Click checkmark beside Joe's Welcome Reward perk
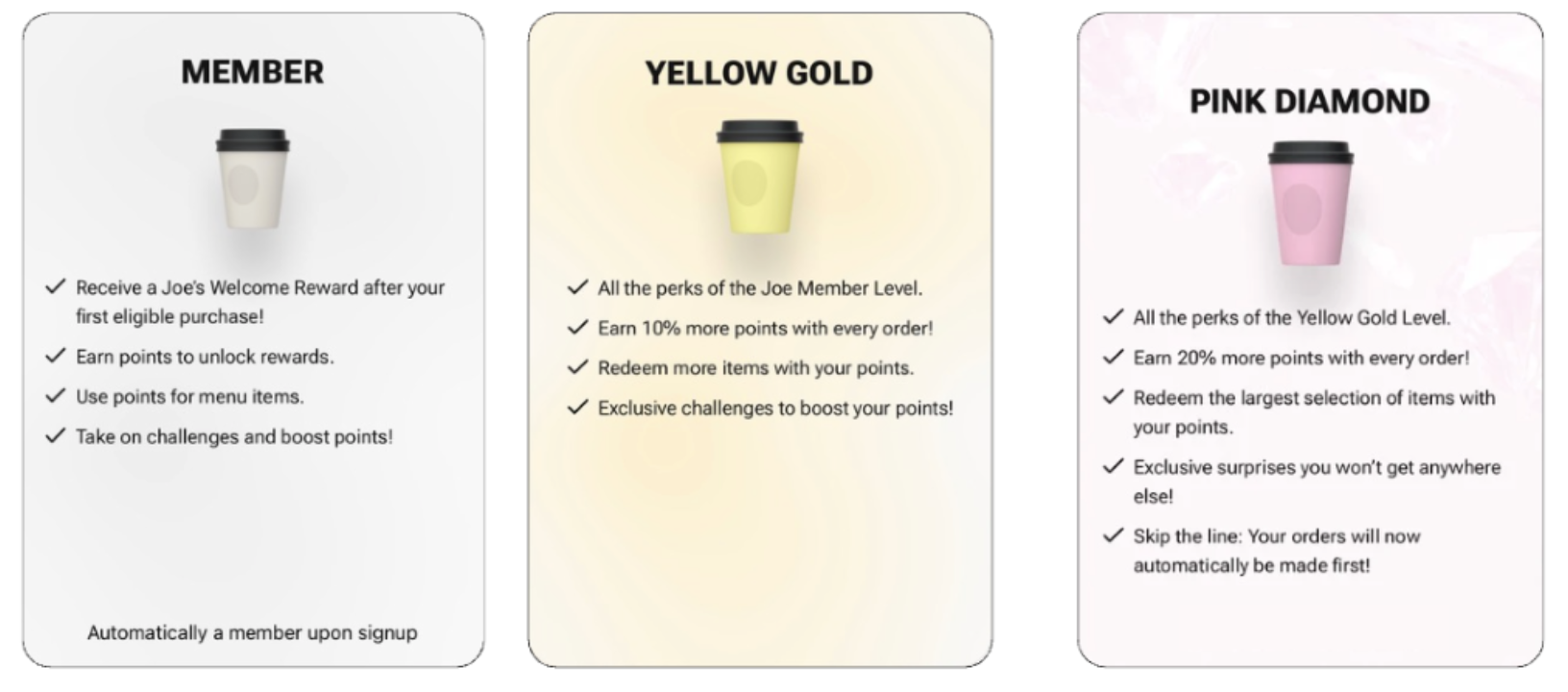This screenshot has height=692, width=1568. [x=56, y=286]
